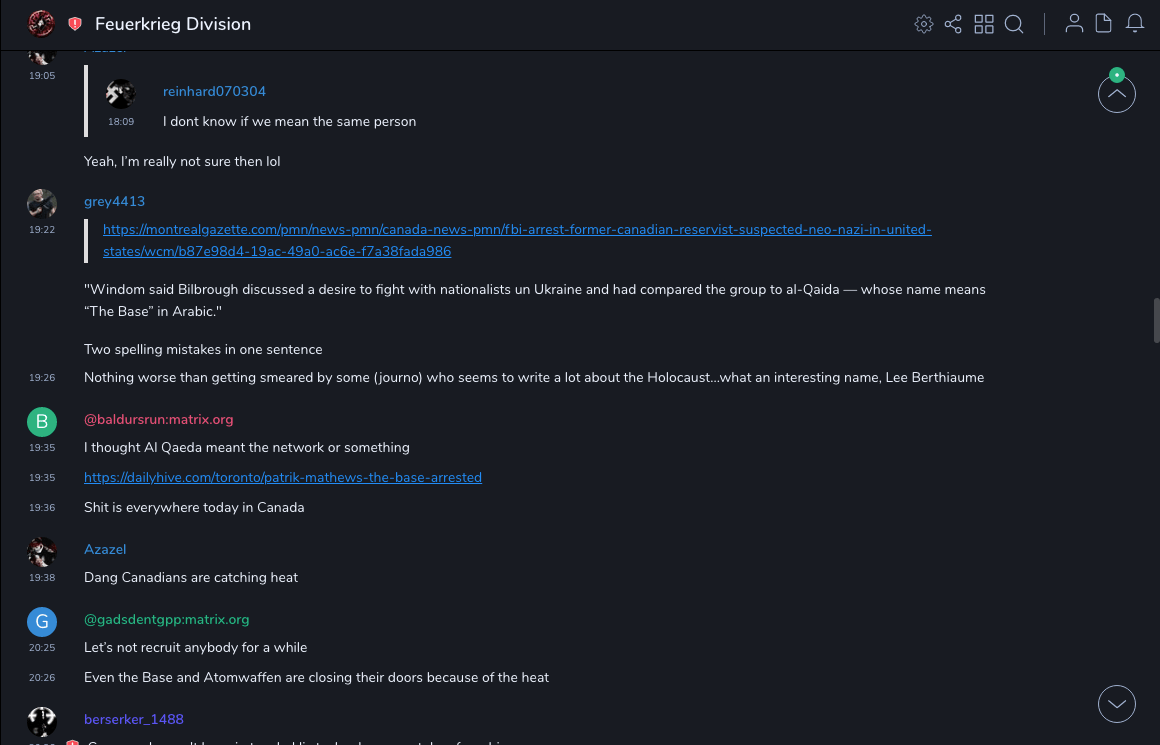Image resolution: width=1160 pixels, height=745 pixels.
Task: Jump up using the chevron-up button
Action: 1116,94
